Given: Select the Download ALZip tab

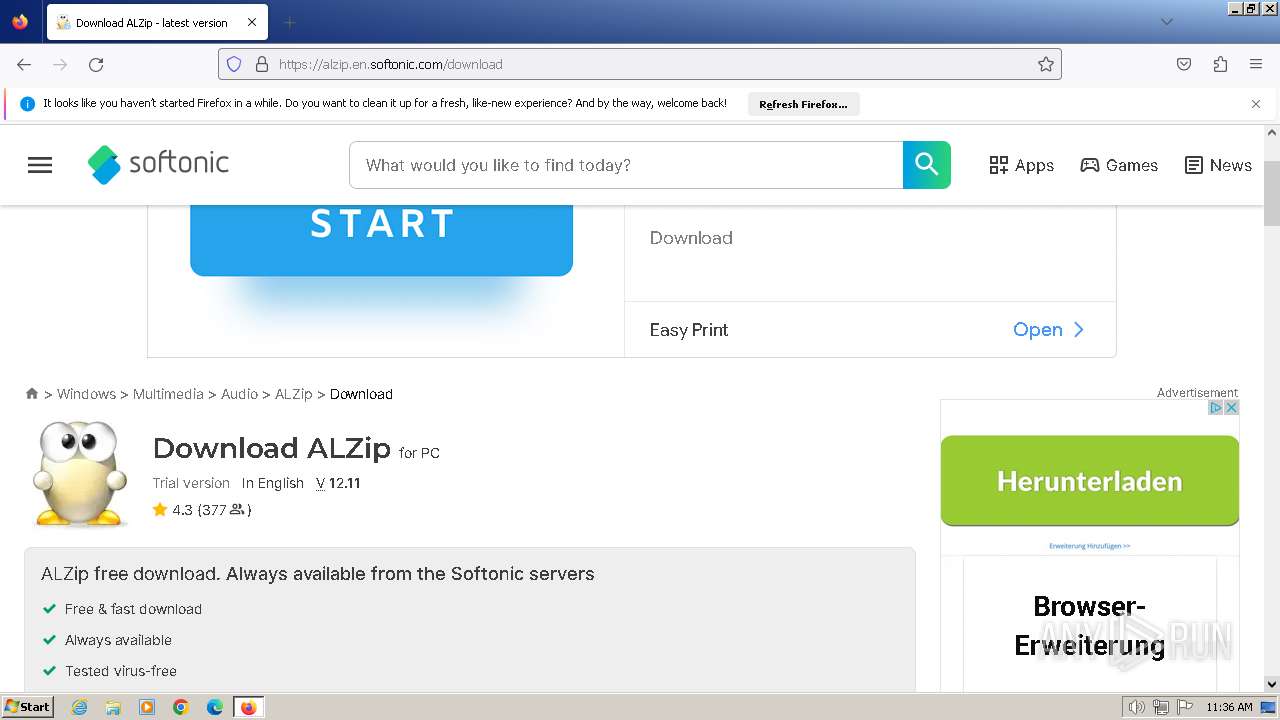Looking at the screenshot, I should click(x=156, y=22).
